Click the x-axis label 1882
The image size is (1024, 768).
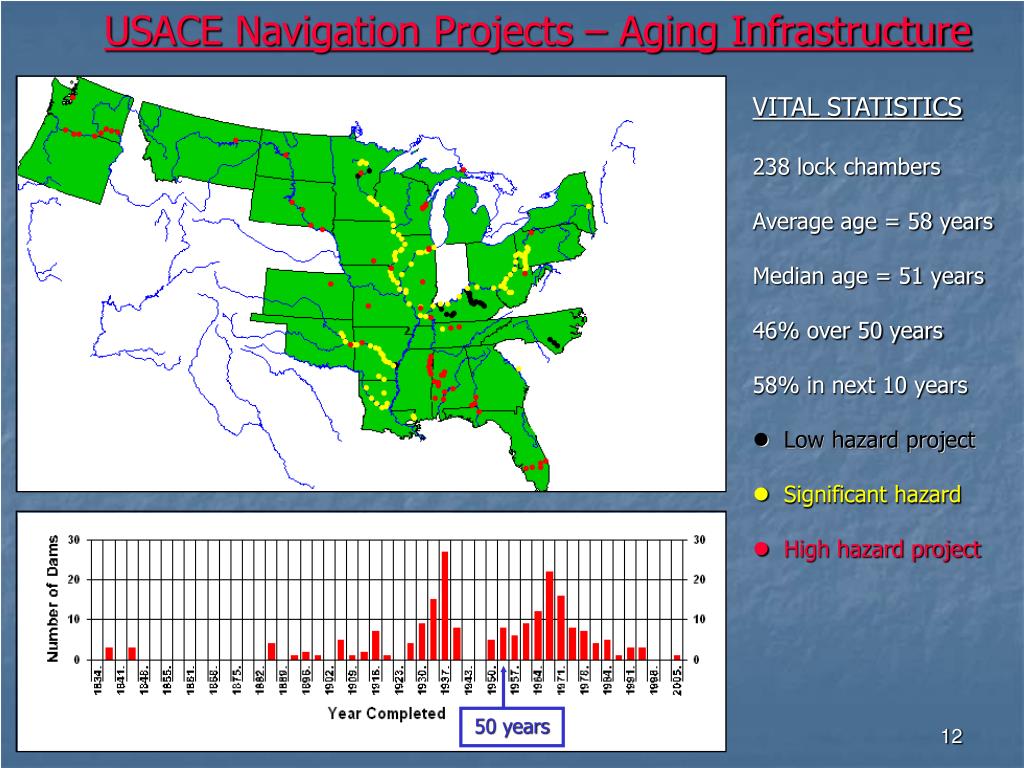coord(260,681)
